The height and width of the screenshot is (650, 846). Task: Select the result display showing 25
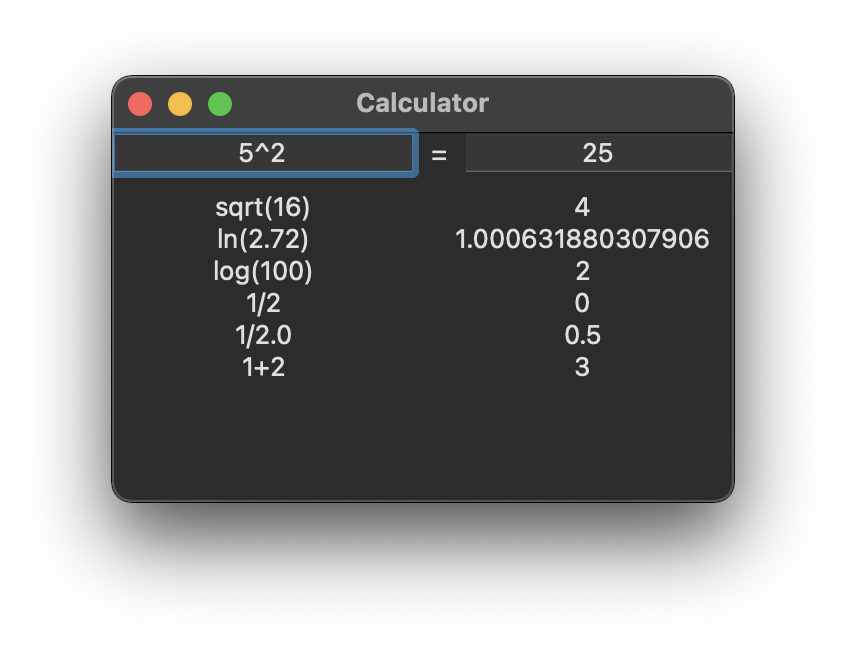599,153
